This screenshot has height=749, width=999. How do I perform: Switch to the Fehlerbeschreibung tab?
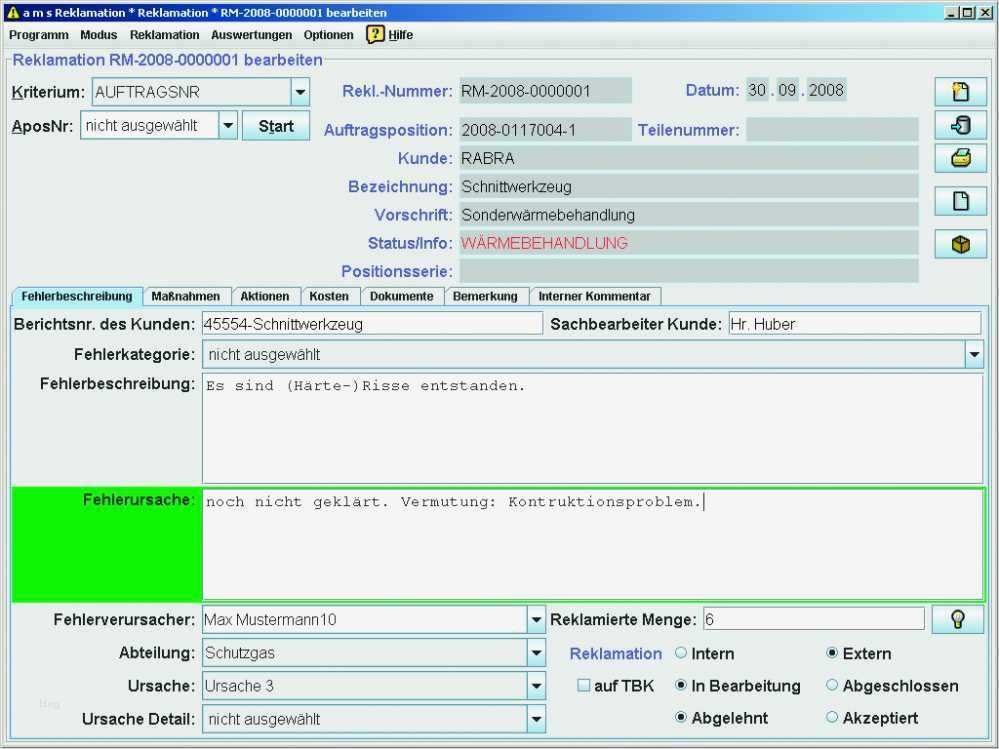76,296
